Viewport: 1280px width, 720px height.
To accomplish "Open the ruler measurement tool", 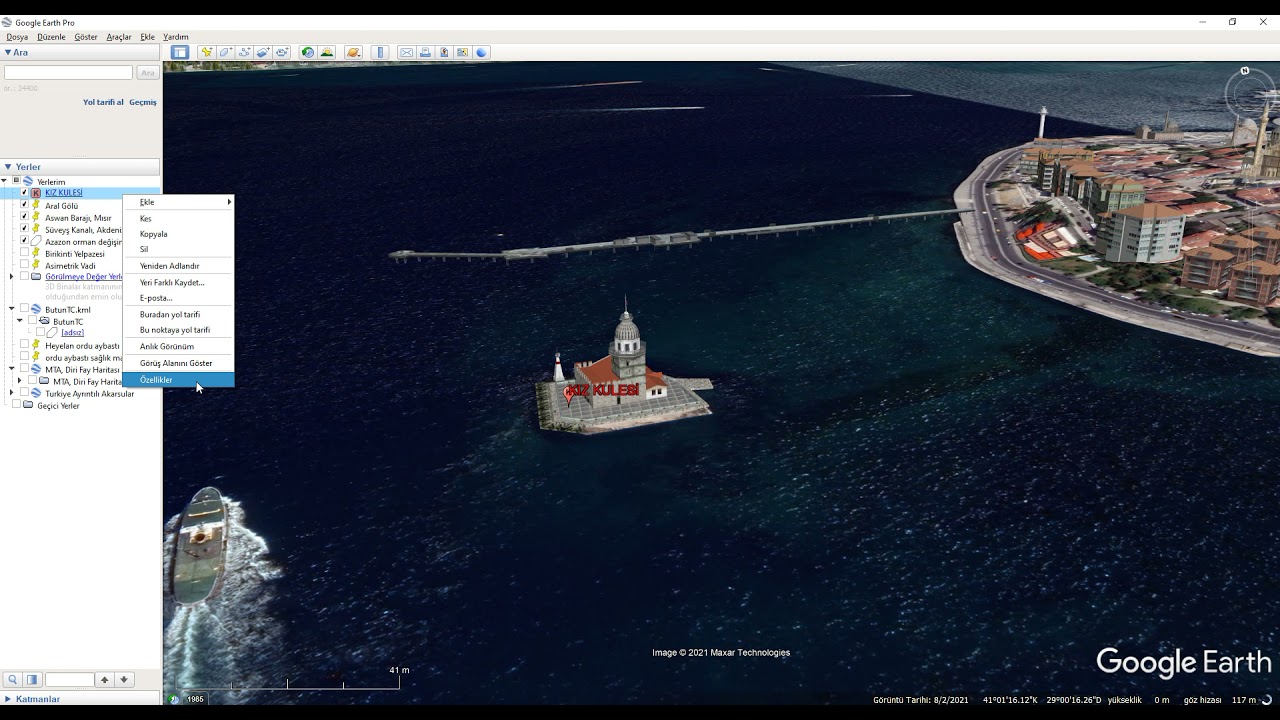I will pyautogui.click(x=379, y=52).
